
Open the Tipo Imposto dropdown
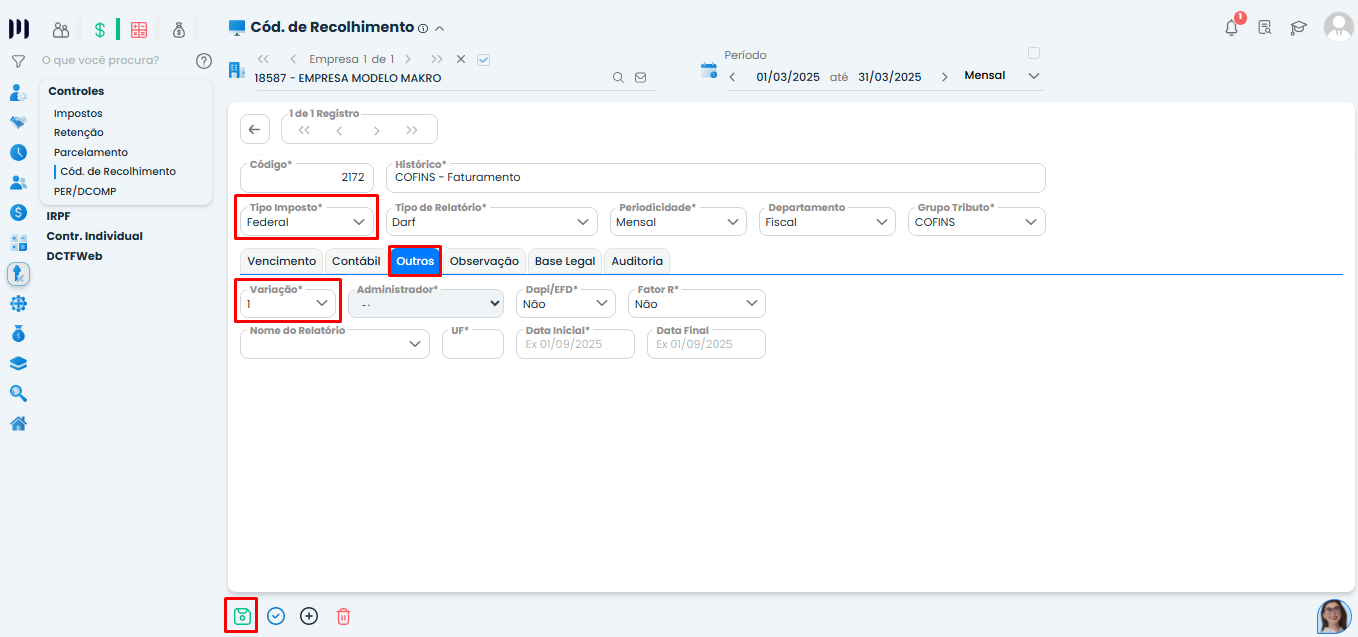(x=306, y=222)
